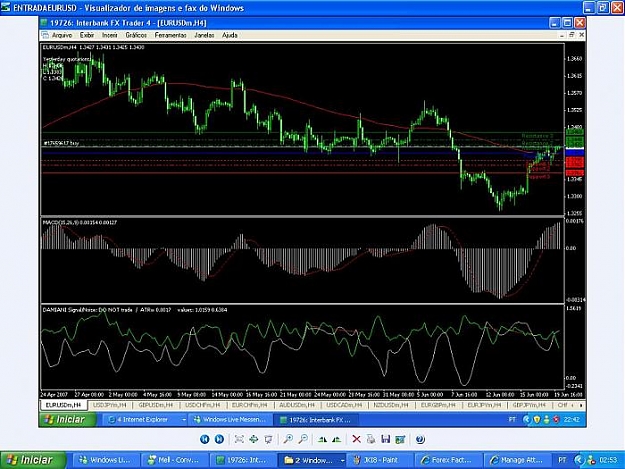This screenshot has width=625, height=469.
Task: Open 'Windows Li...' on outer taskbar
Action: coord(107,460)
